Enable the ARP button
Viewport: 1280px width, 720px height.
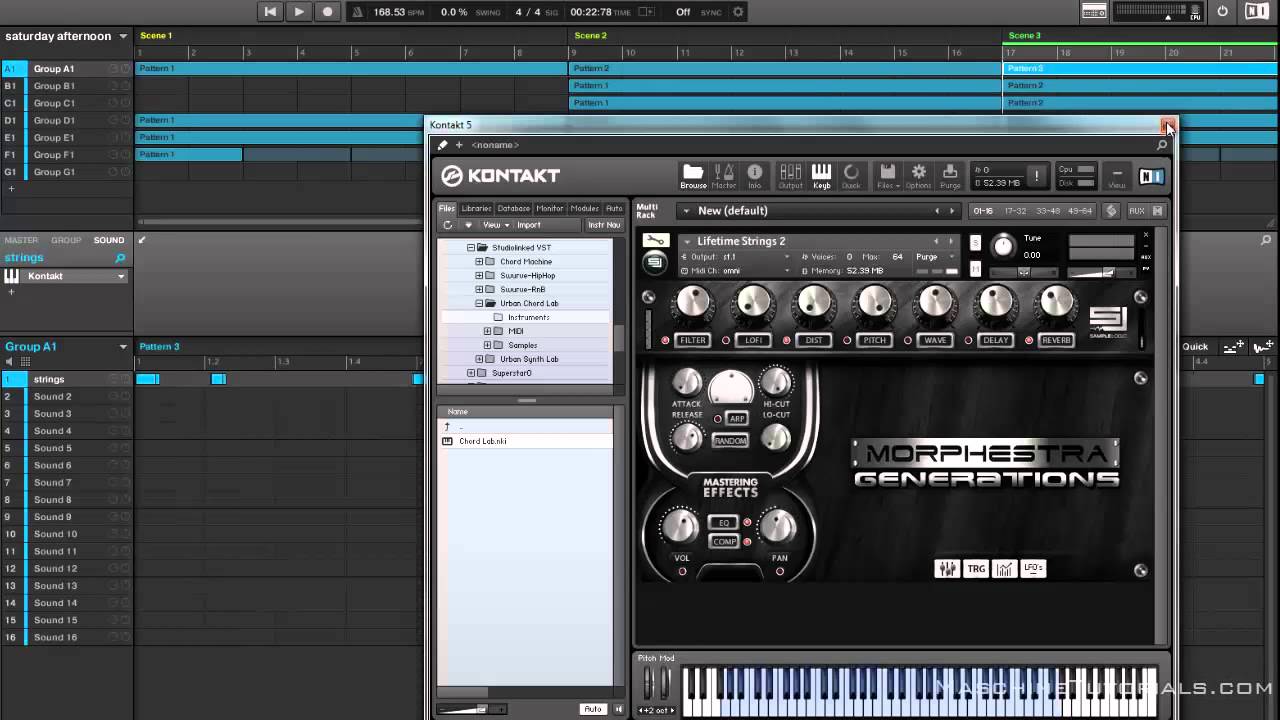coord(737,418)
